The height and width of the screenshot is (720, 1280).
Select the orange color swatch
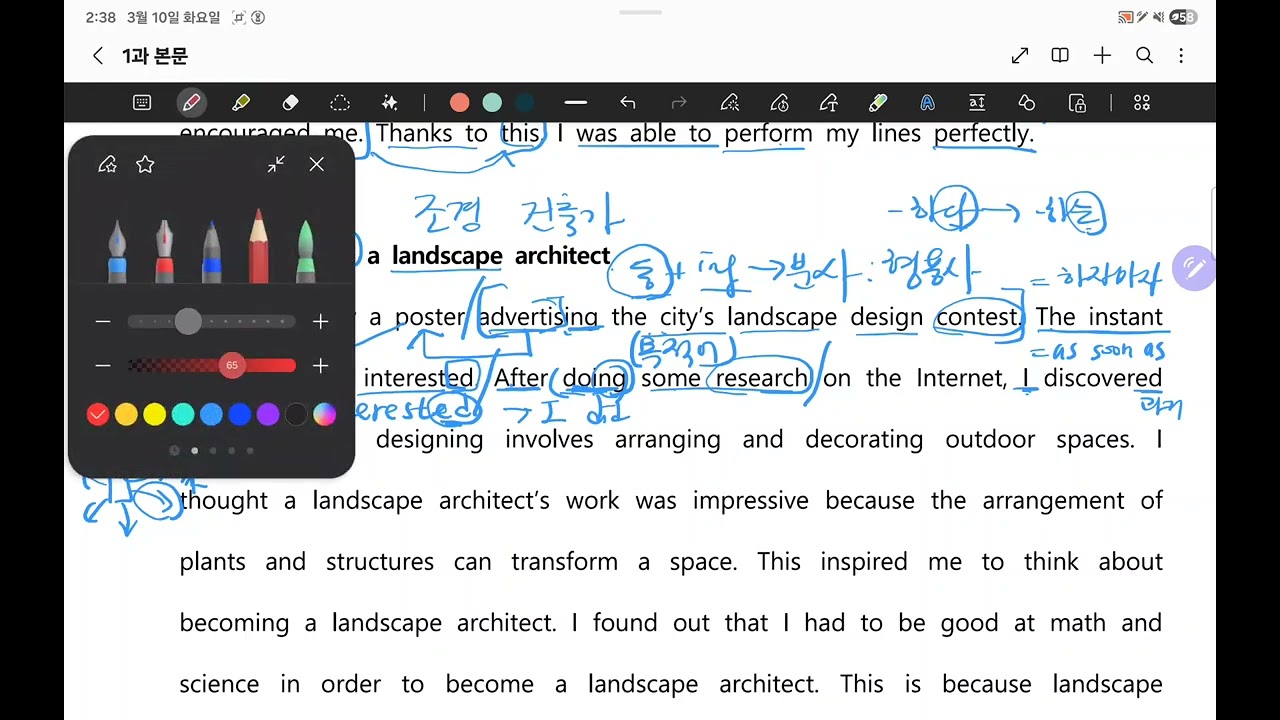point(126,414)
